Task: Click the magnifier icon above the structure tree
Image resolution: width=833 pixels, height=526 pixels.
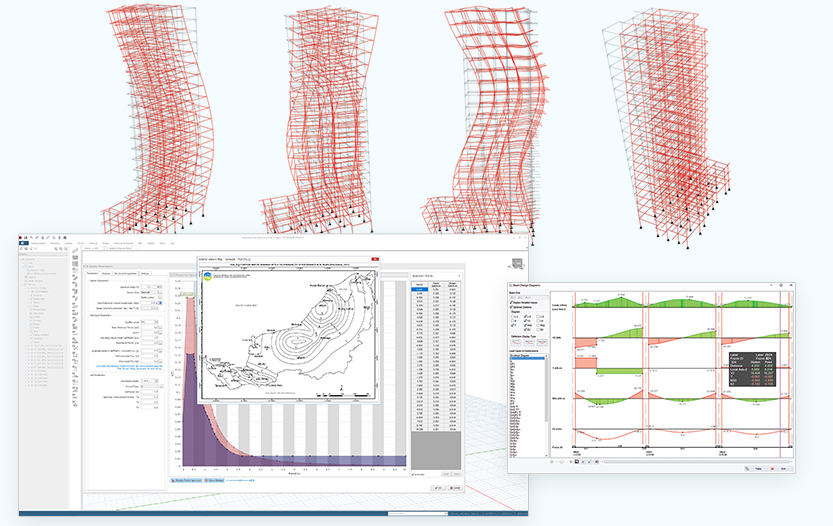Action: 56,249
